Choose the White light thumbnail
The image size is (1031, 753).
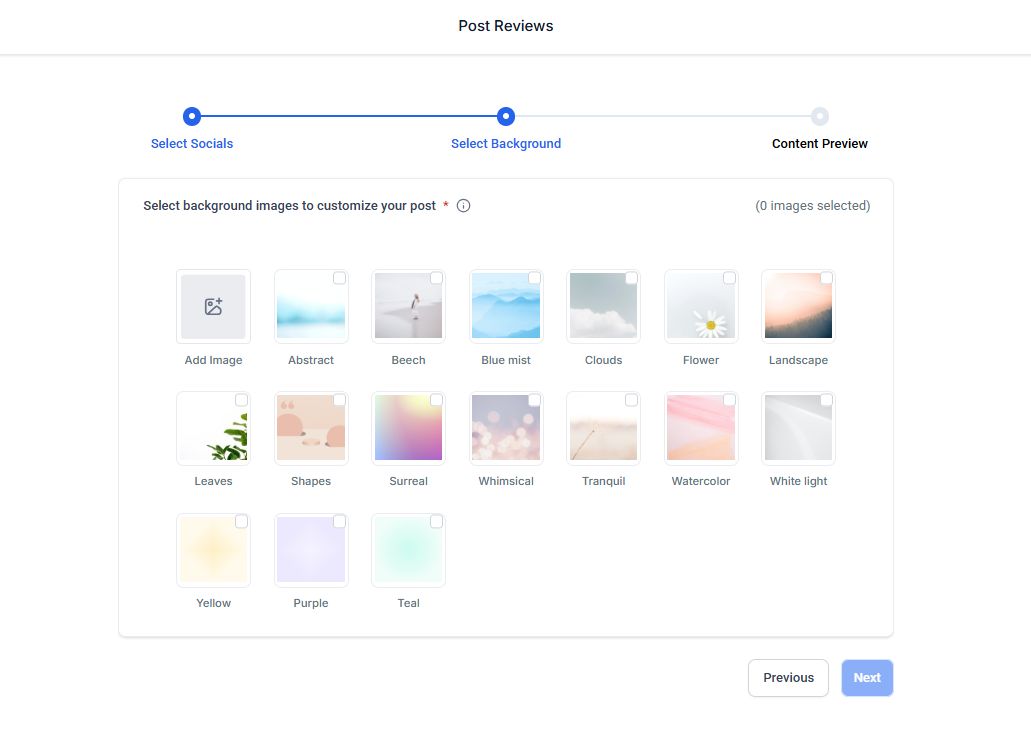pyautogui.click(x=798, y=428)
